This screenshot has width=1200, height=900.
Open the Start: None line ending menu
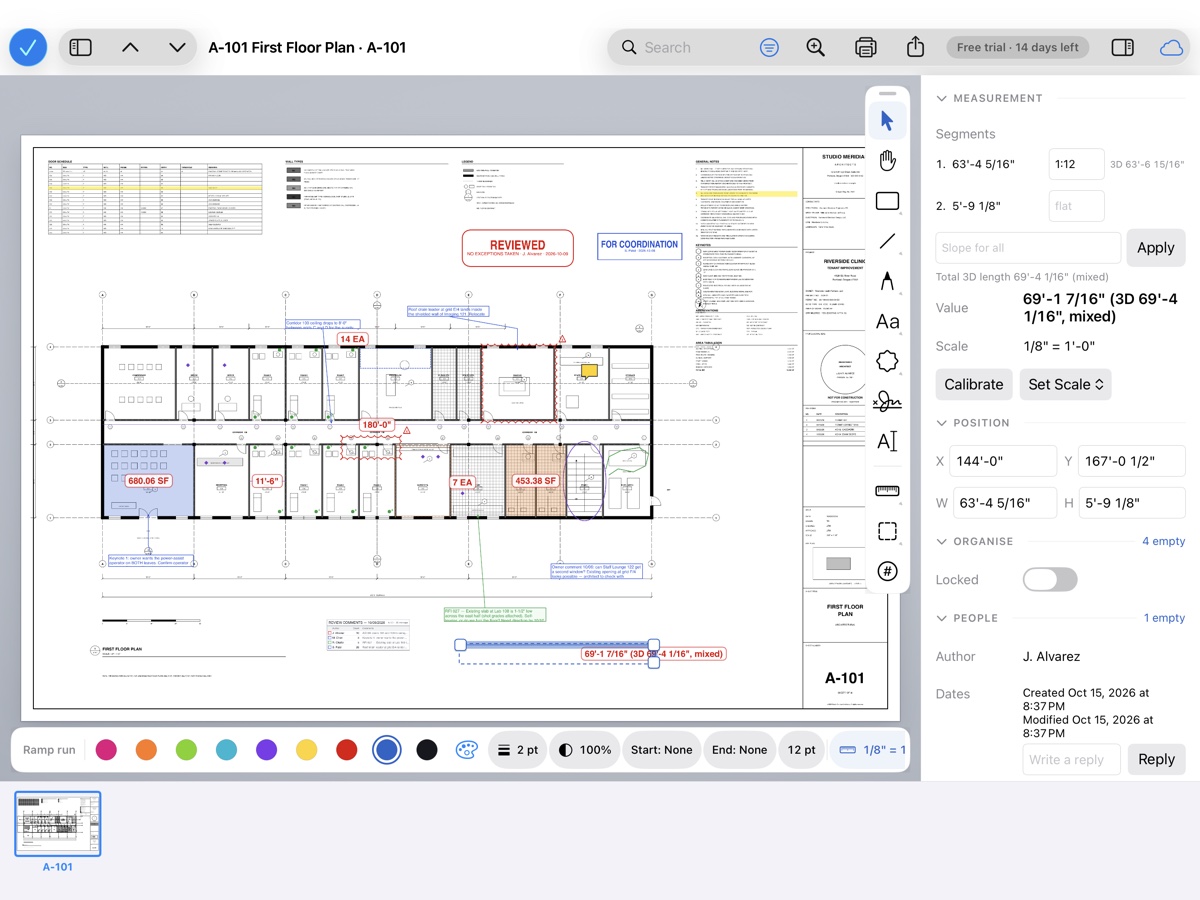tap(662, 750)
